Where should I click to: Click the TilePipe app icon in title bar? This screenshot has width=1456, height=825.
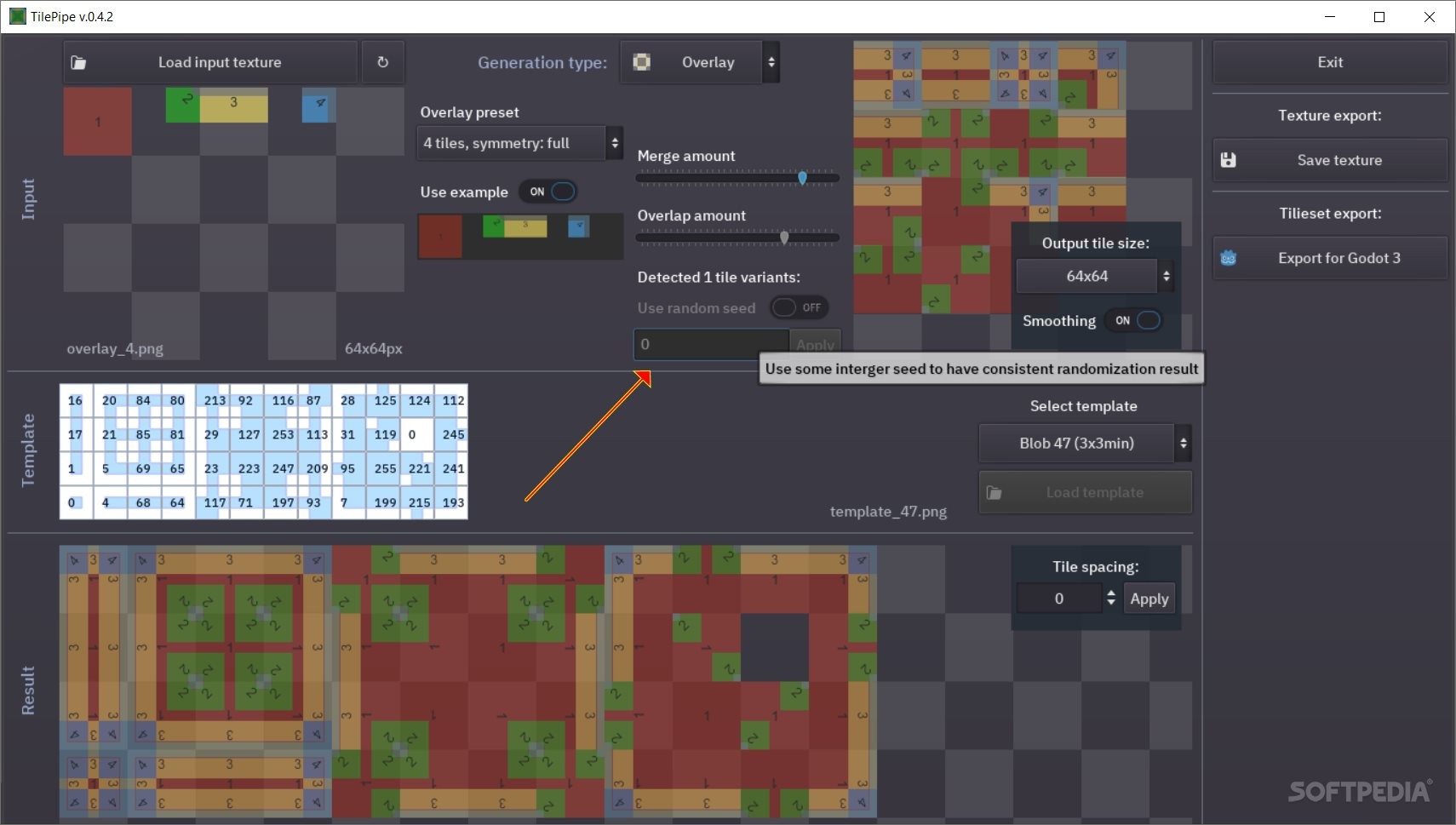point(17,16)
